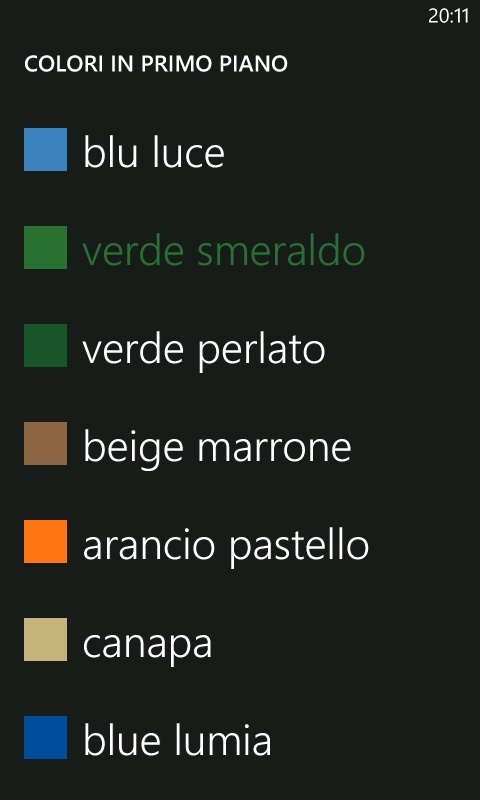Choose the 'verde perlato' list entry text
The image size is (480, 800).
[204, 351]
